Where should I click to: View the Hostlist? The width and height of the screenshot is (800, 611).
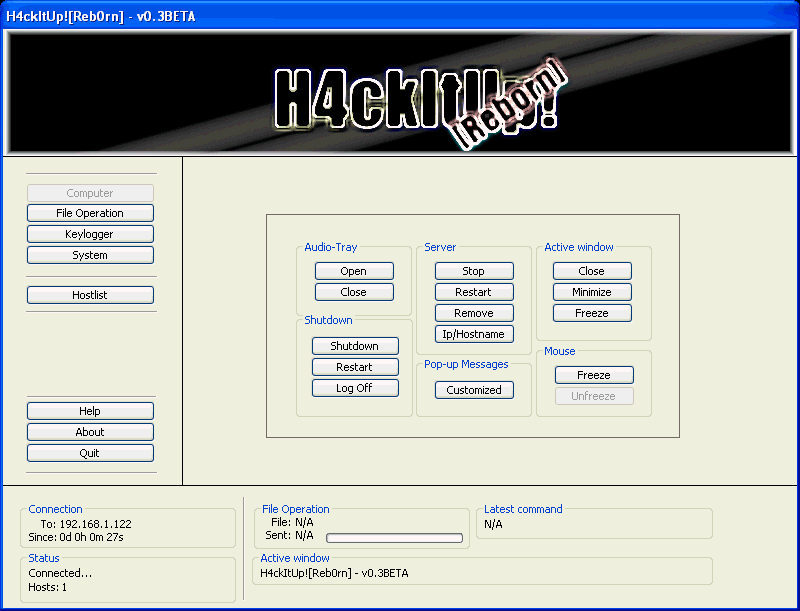point(90,294)
